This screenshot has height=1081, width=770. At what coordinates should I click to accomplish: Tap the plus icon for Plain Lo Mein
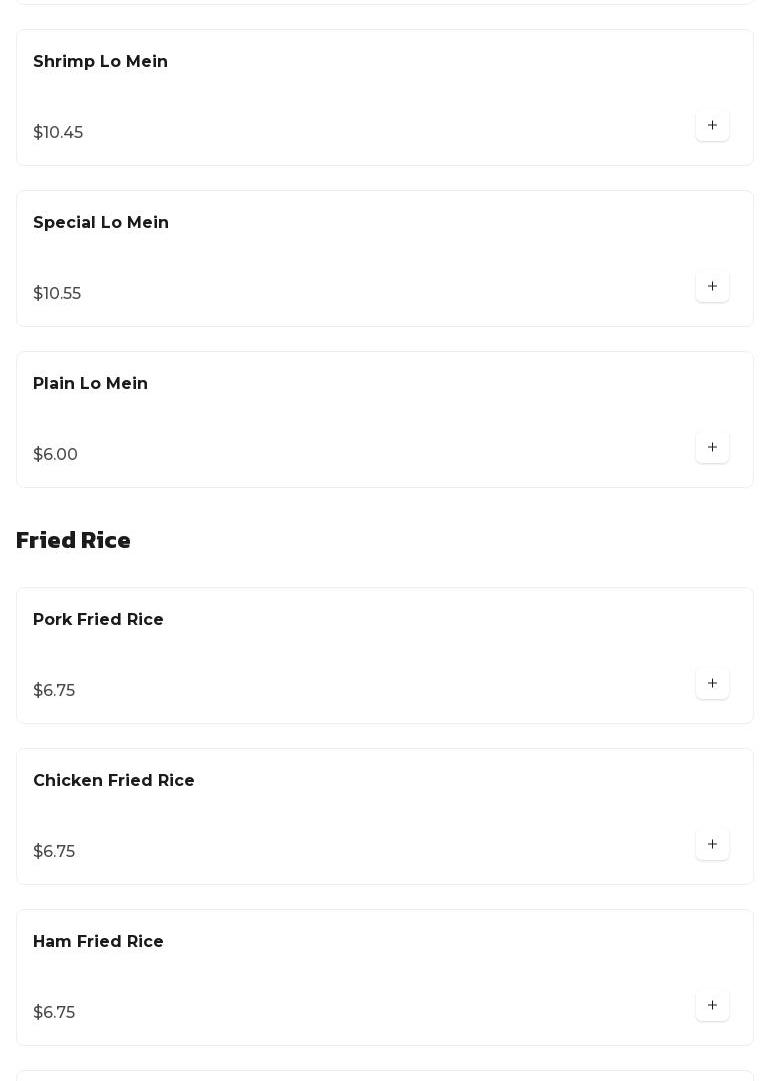[712, 448]
